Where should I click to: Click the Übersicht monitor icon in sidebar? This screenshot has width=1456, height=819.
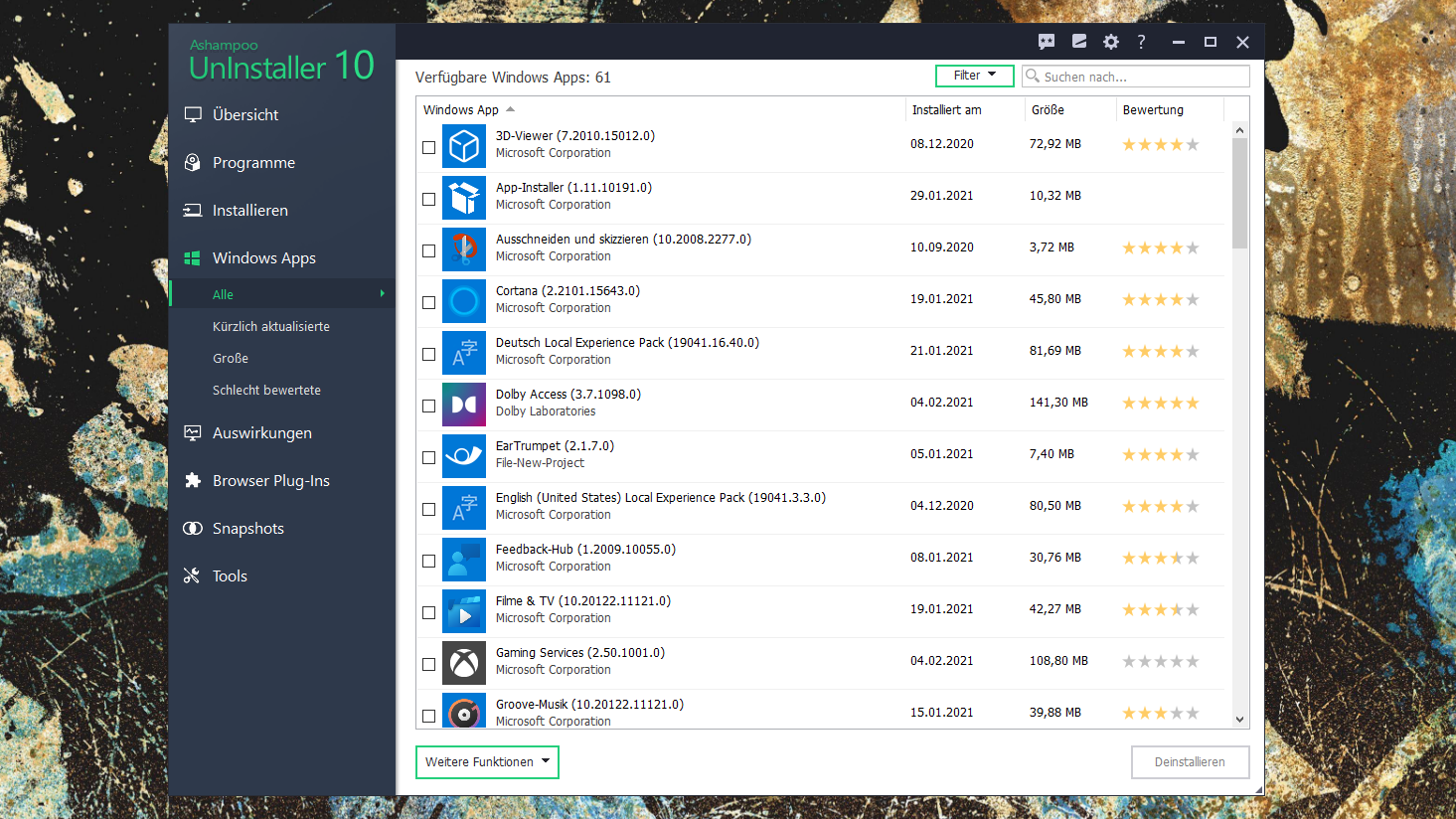point(193,115)
